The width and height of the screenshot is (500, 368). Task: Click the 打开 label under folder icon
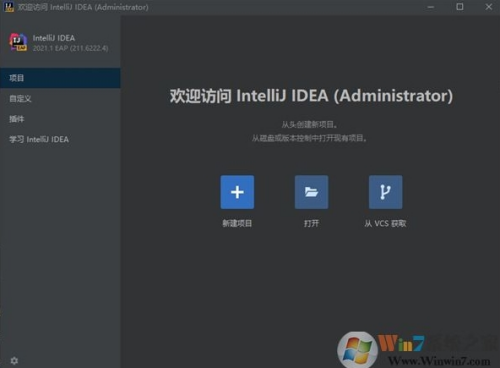311,223
